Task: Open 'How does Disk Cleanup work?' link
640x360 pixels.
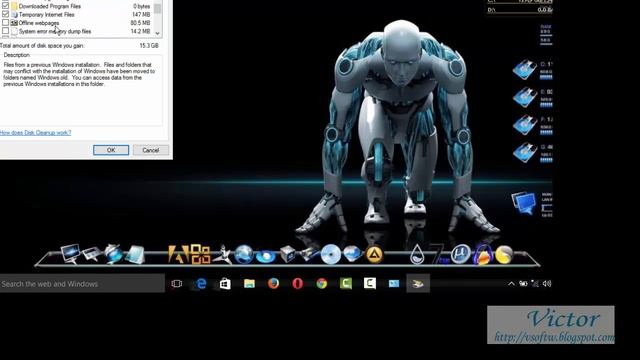Action: 36,133
